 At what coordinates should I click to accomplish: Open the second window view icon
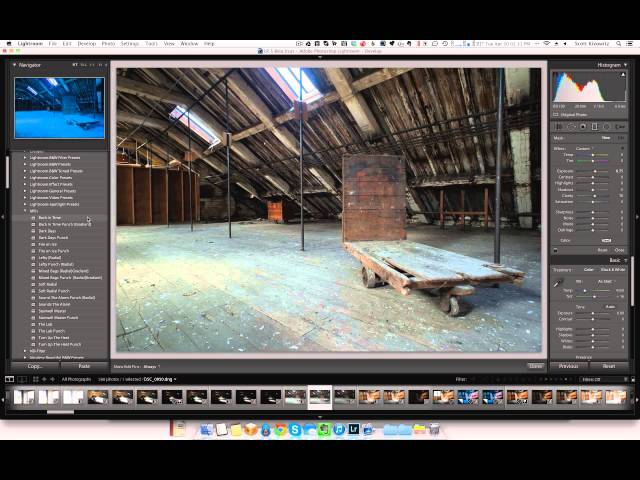click(22, 379)
